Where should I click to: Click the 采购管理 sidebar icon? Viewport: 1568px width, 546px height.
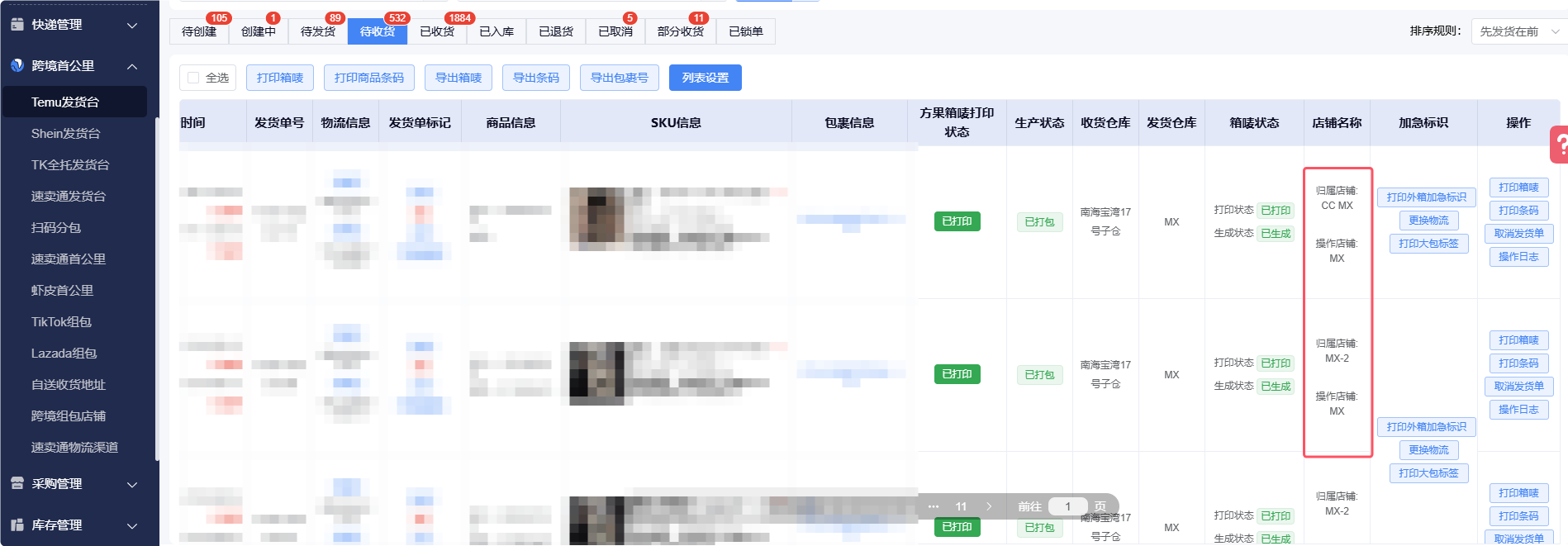coord(17,483)
